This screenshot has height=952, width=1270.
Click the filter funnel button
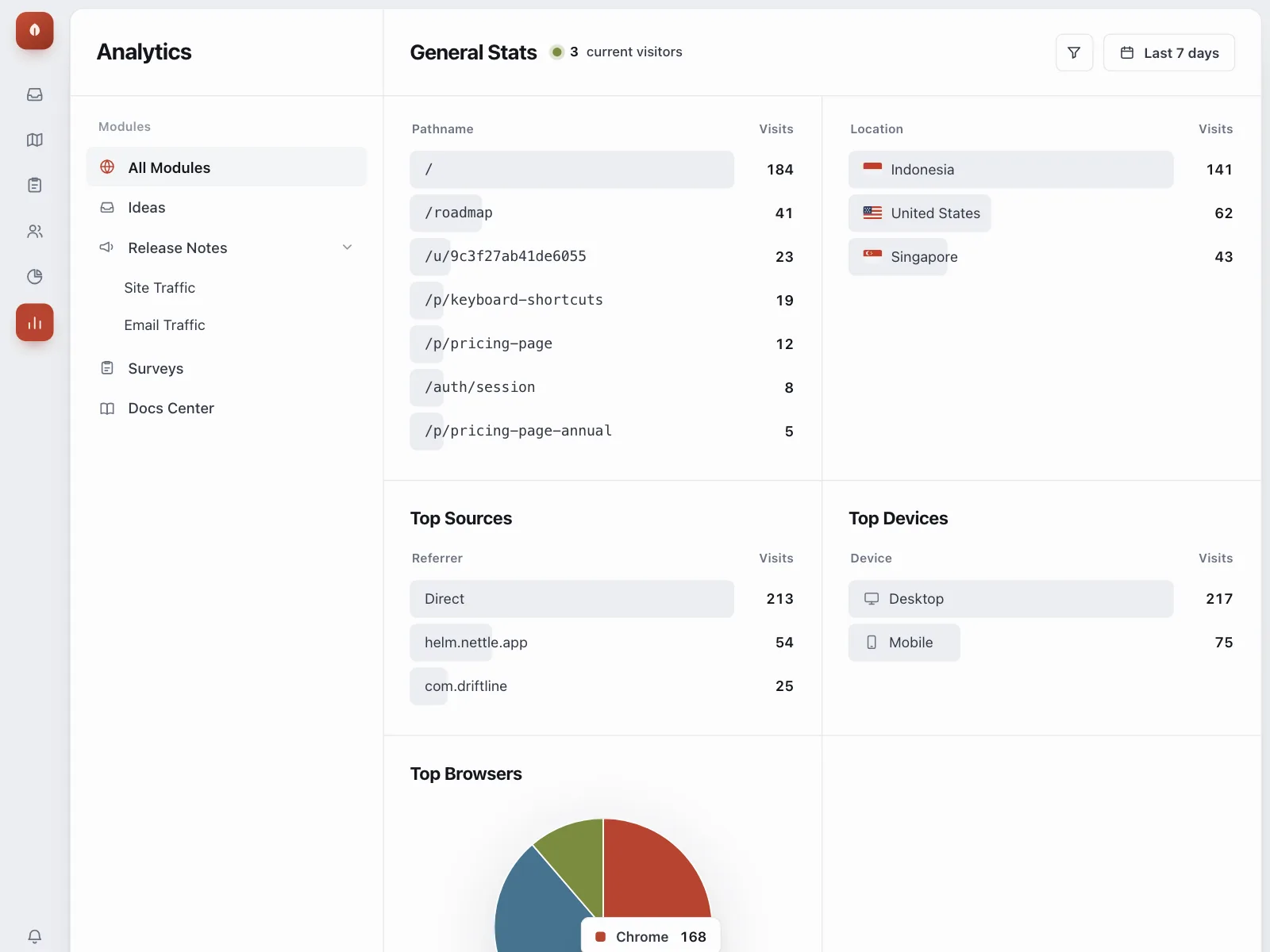point(1074,52)
